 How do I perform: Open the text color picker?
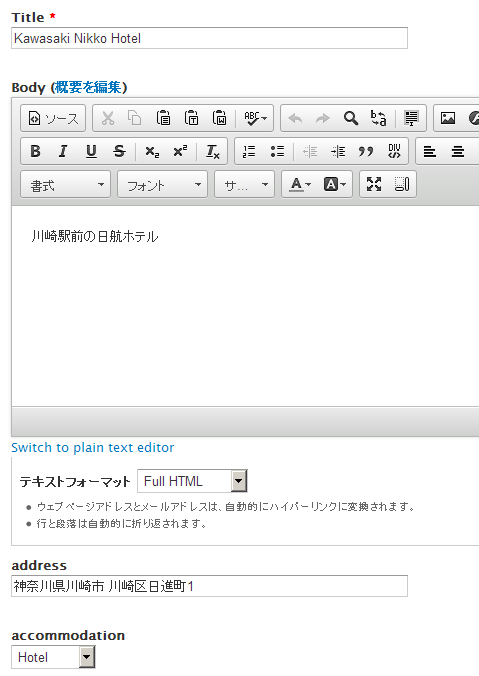coord(300,185)
